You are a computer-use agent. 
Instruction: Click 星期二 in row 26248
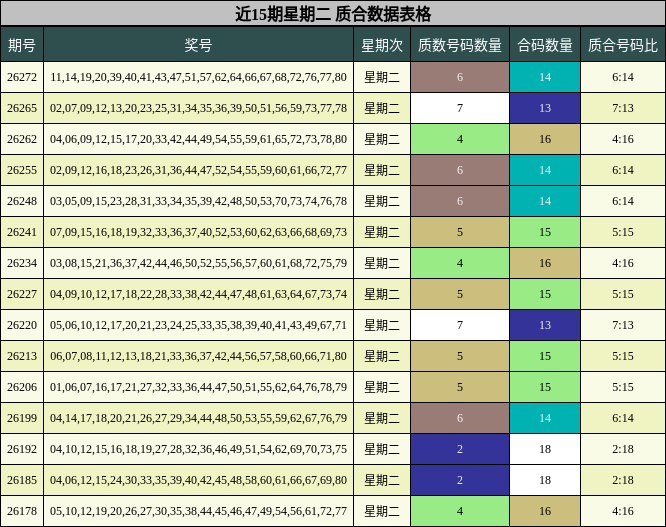point(382,201)
